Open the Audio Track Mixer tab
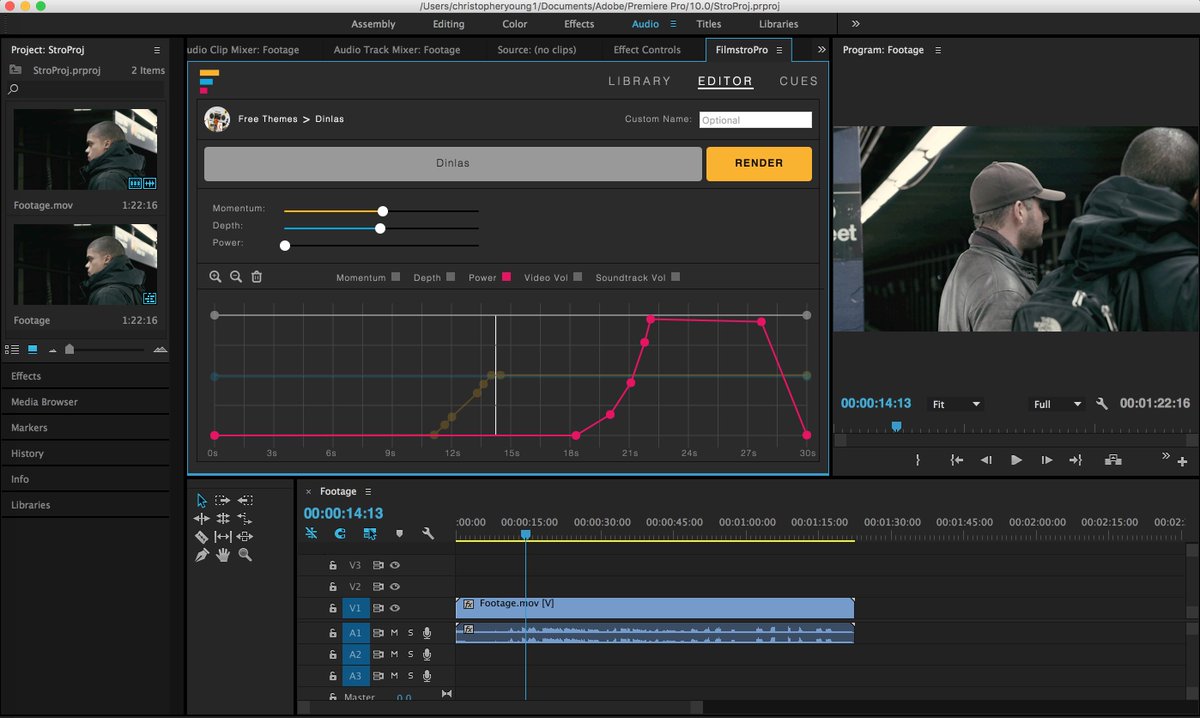Image resolution: width=1200 pixels, height=718 pixels. point(397,50)
